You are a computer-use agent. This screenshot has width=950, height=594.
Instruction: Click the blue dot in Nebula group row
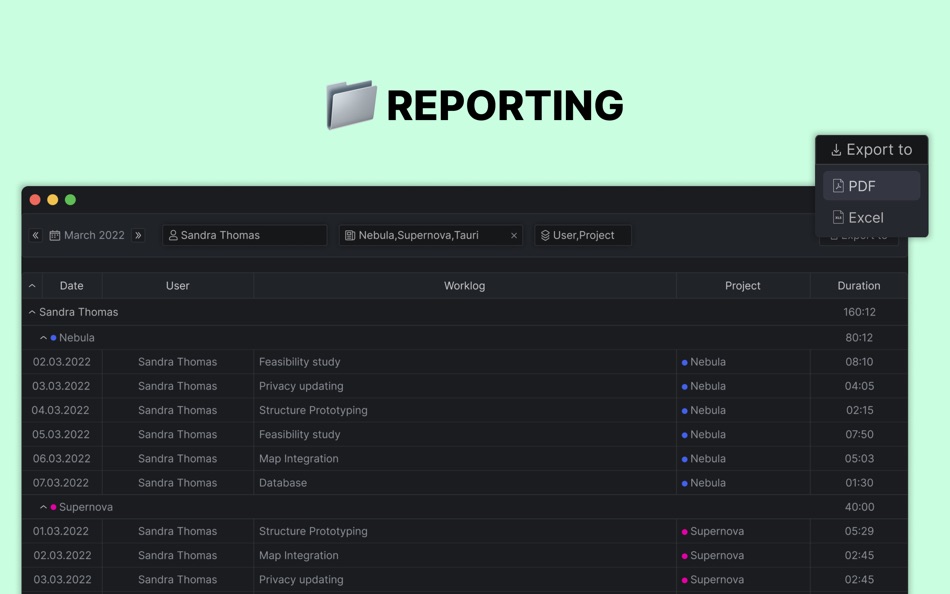coord(53,338)
